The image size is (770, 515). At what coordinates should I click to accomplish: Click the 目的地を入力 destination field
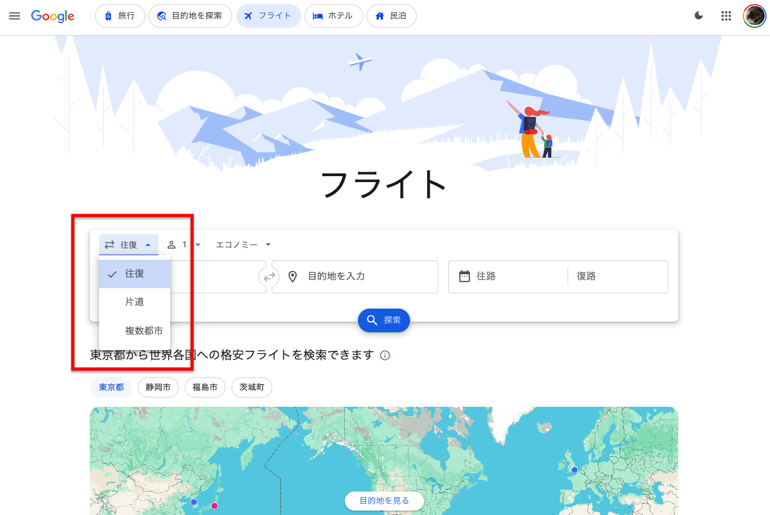point(355,276)
